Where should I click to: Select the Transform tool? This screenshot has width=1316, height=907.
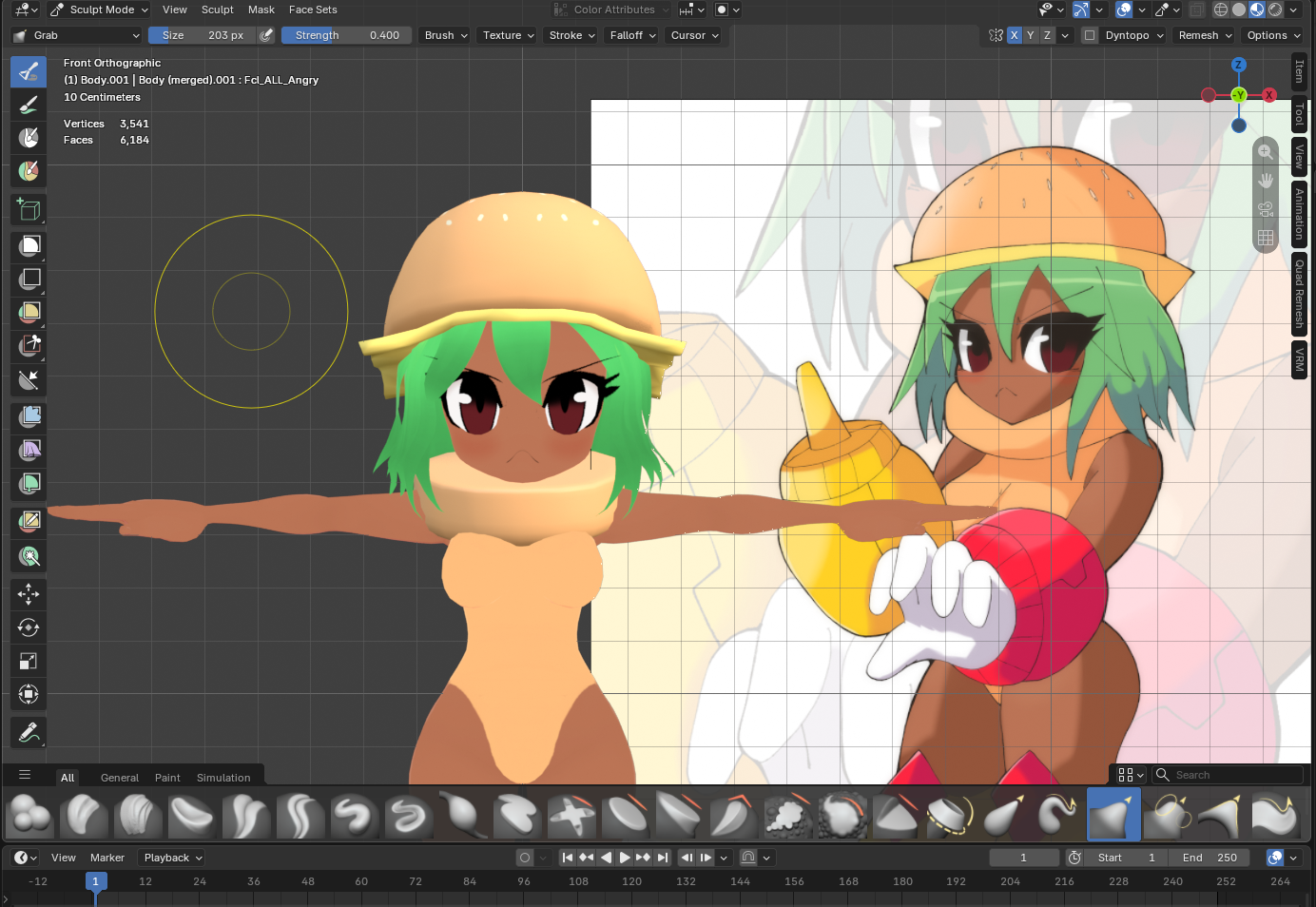29,694
